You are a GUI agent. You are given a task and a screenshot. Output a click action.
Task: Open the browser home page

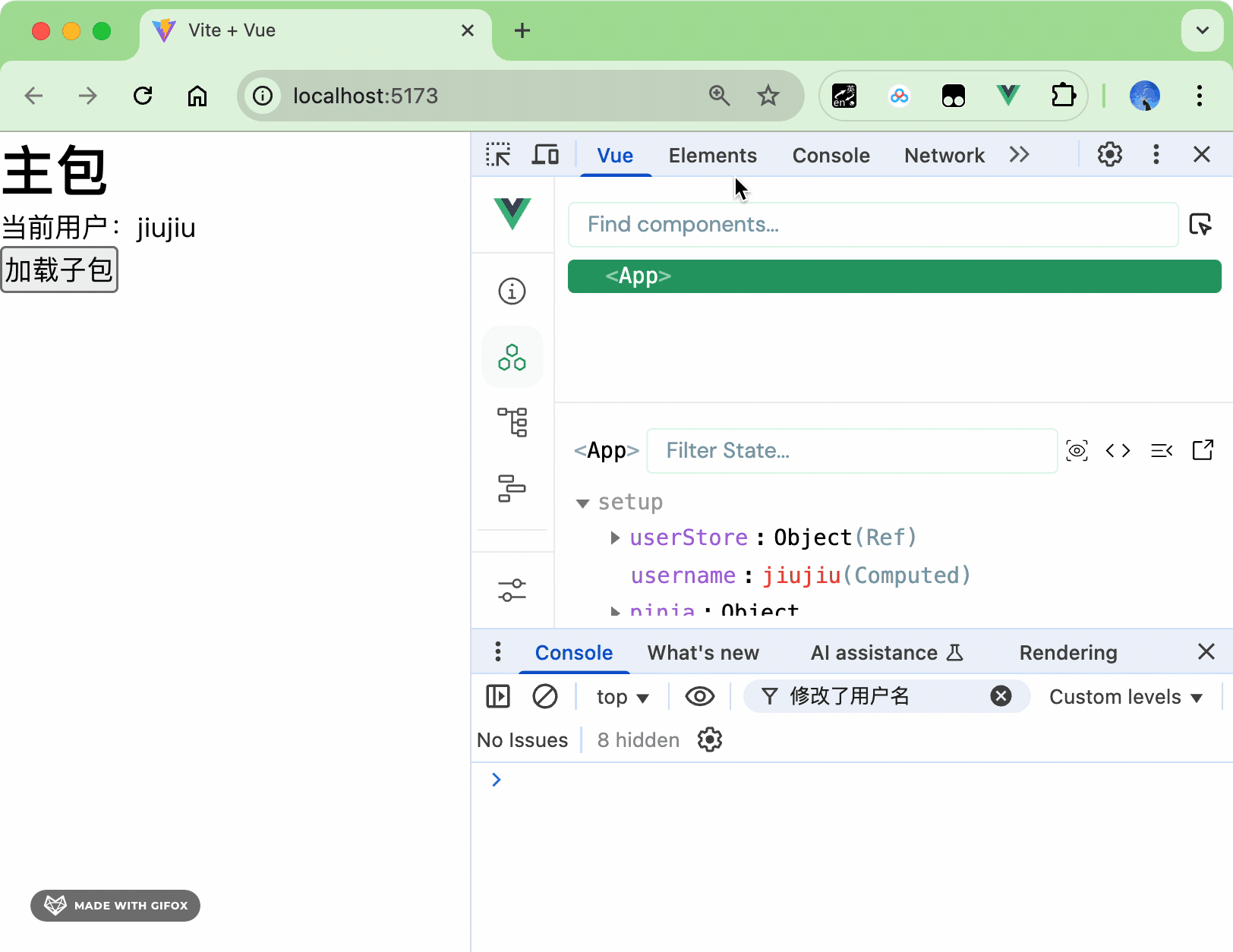click(x=197, y=96)
